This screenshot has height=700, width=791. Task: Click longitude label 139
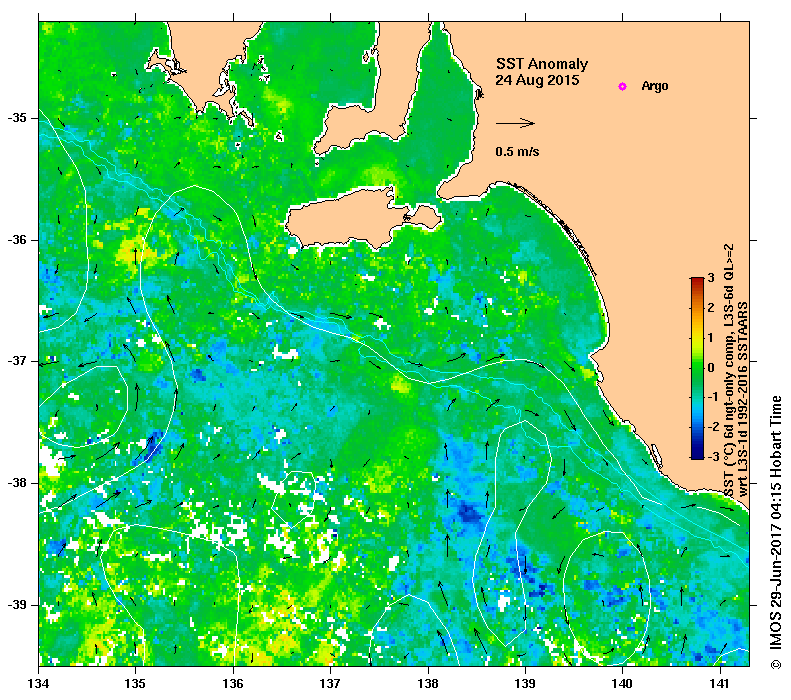point(526,684)
